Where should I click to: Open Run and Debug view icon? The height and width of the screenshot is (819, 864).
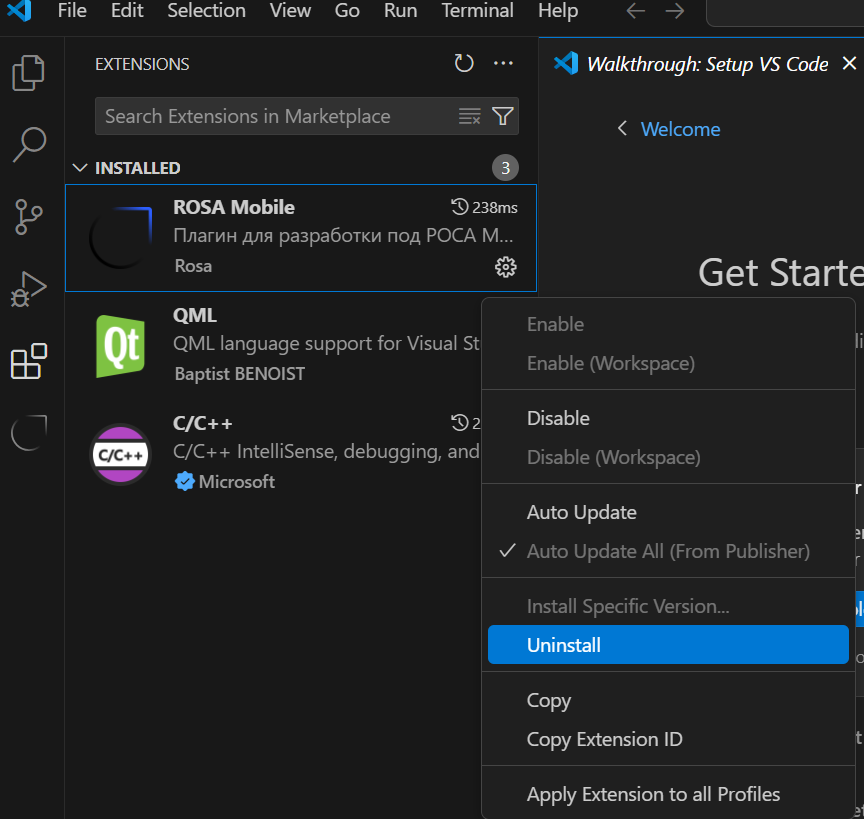(x=28, y=289)
